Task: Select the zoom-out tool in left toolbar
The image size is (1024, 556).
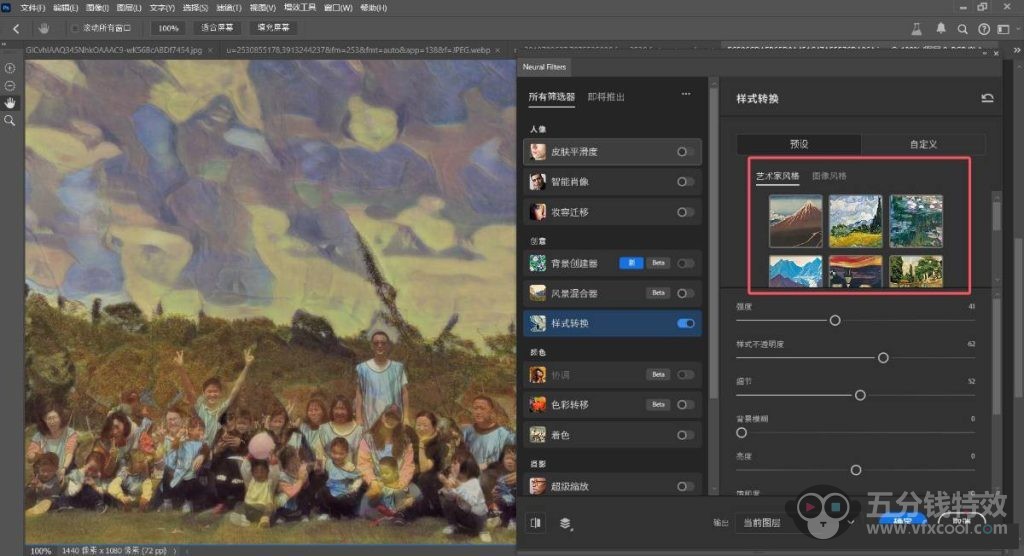Action: coord(10,86)
